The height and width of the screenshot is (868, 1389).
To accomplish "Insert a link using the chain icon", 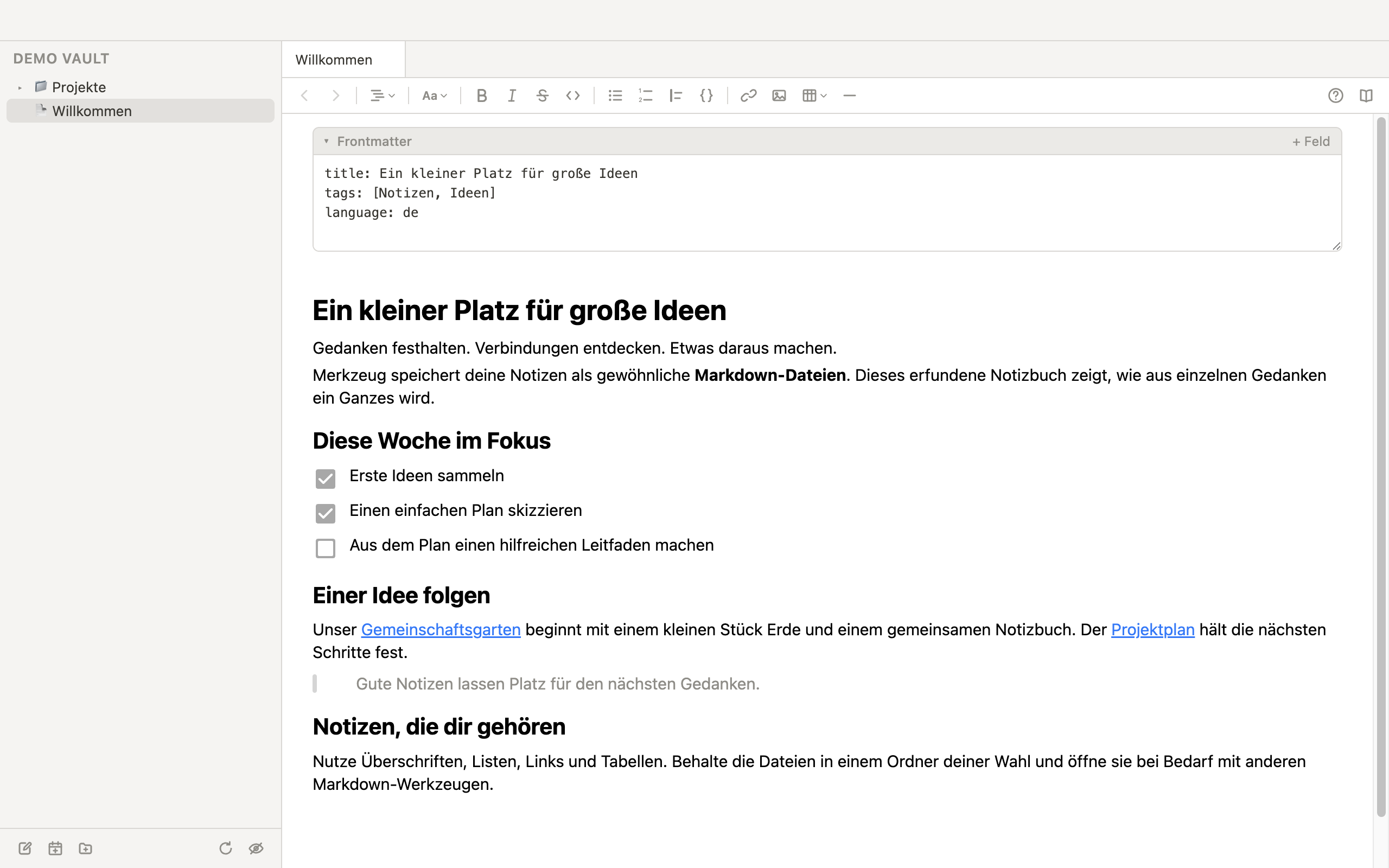I will tap(748, 95).
